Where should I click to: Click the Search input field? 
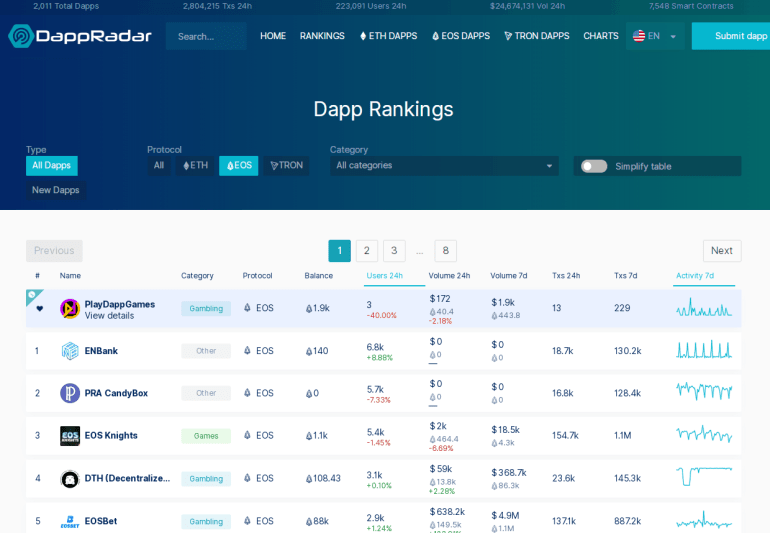coord(206,36)
